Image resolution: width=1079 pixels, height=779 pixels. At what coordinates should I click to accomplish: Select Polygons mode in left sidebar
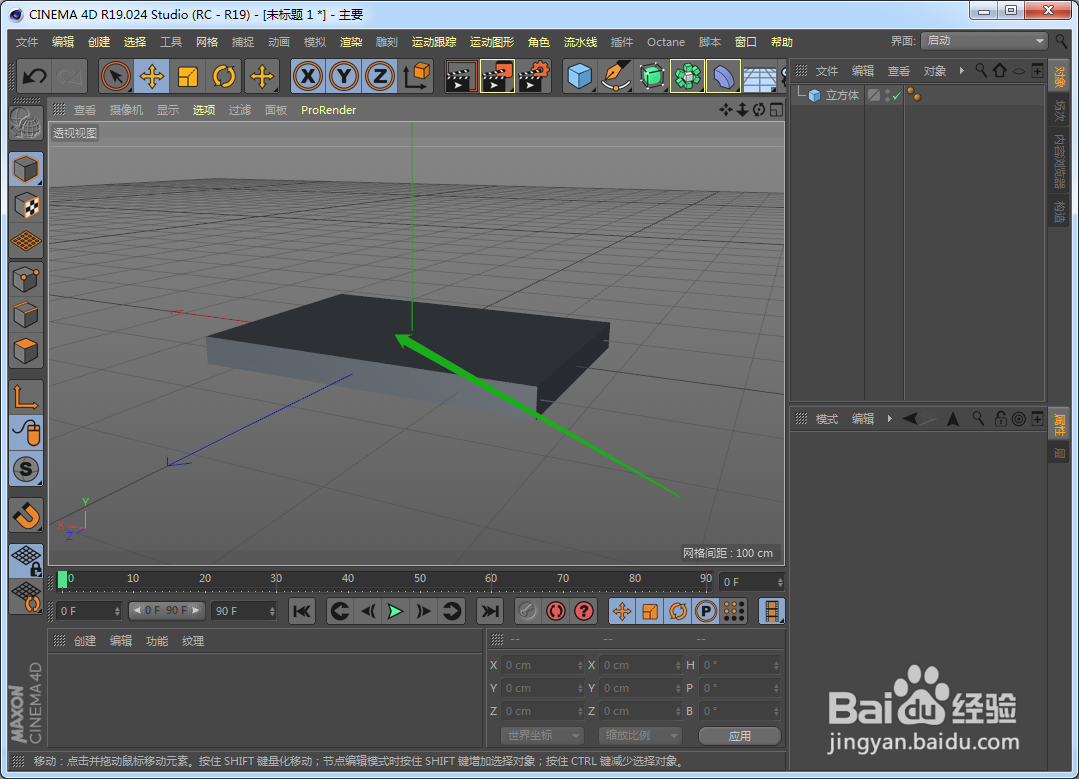click(x=26, y=351)
